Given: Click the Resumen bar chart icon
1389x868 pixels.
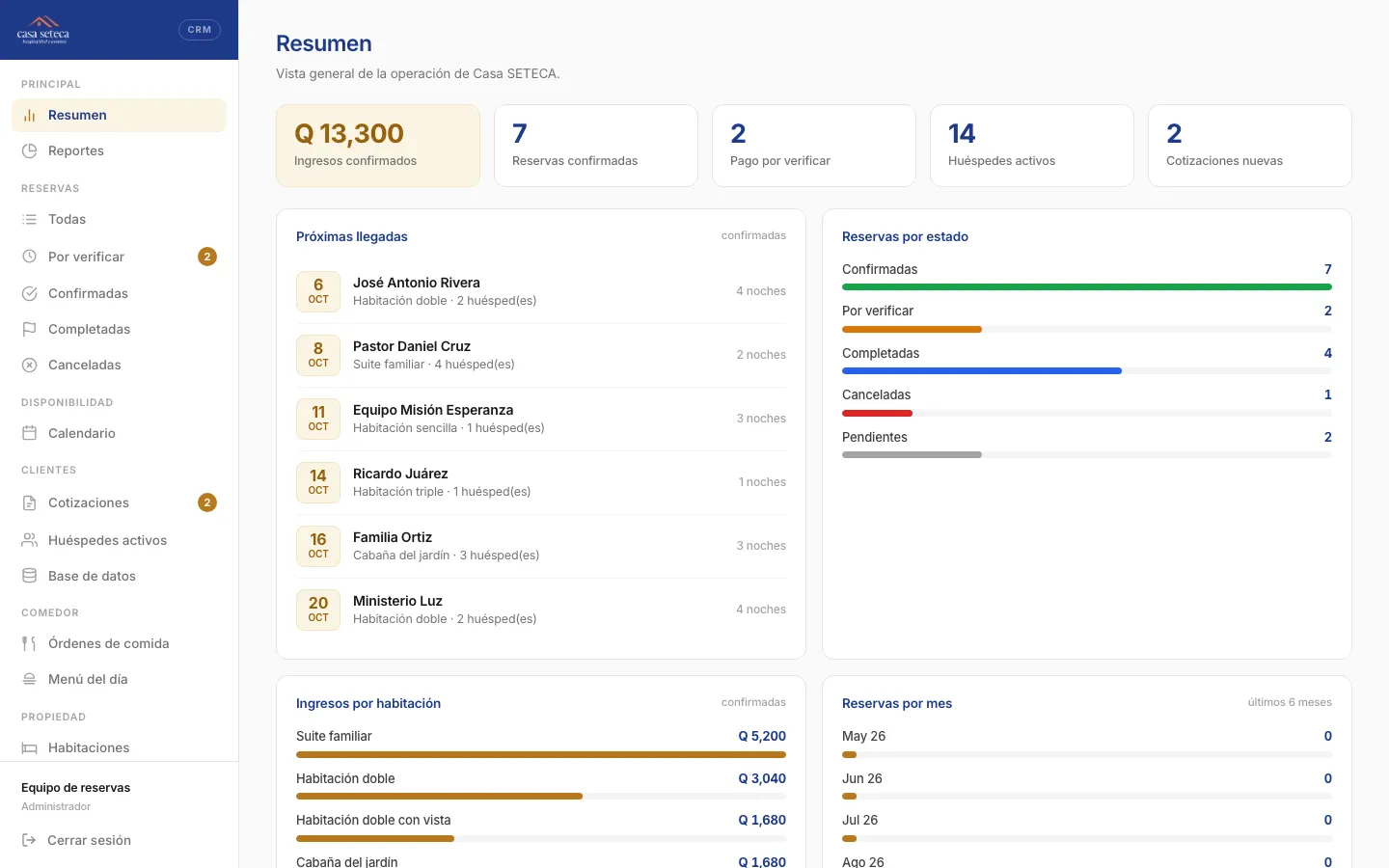Looking at the screenshot, I should (30, 116).
